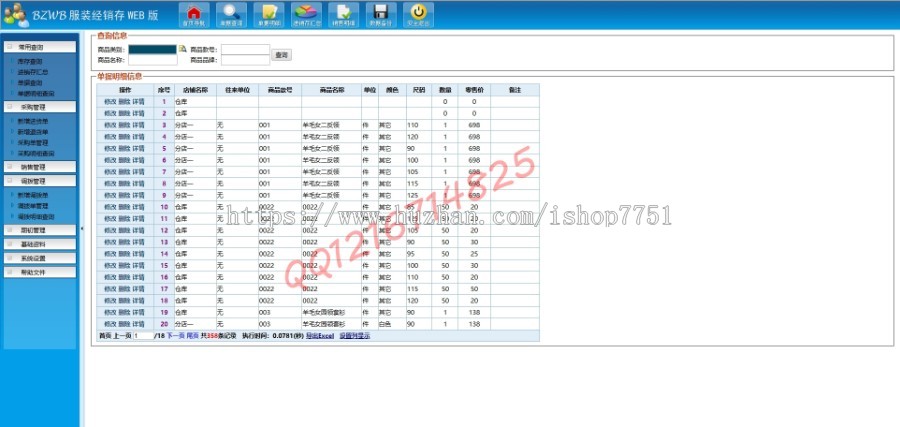Click the category lookup icon beside 商品类别 field
900x427 pixels.
(x=183, y=49)
